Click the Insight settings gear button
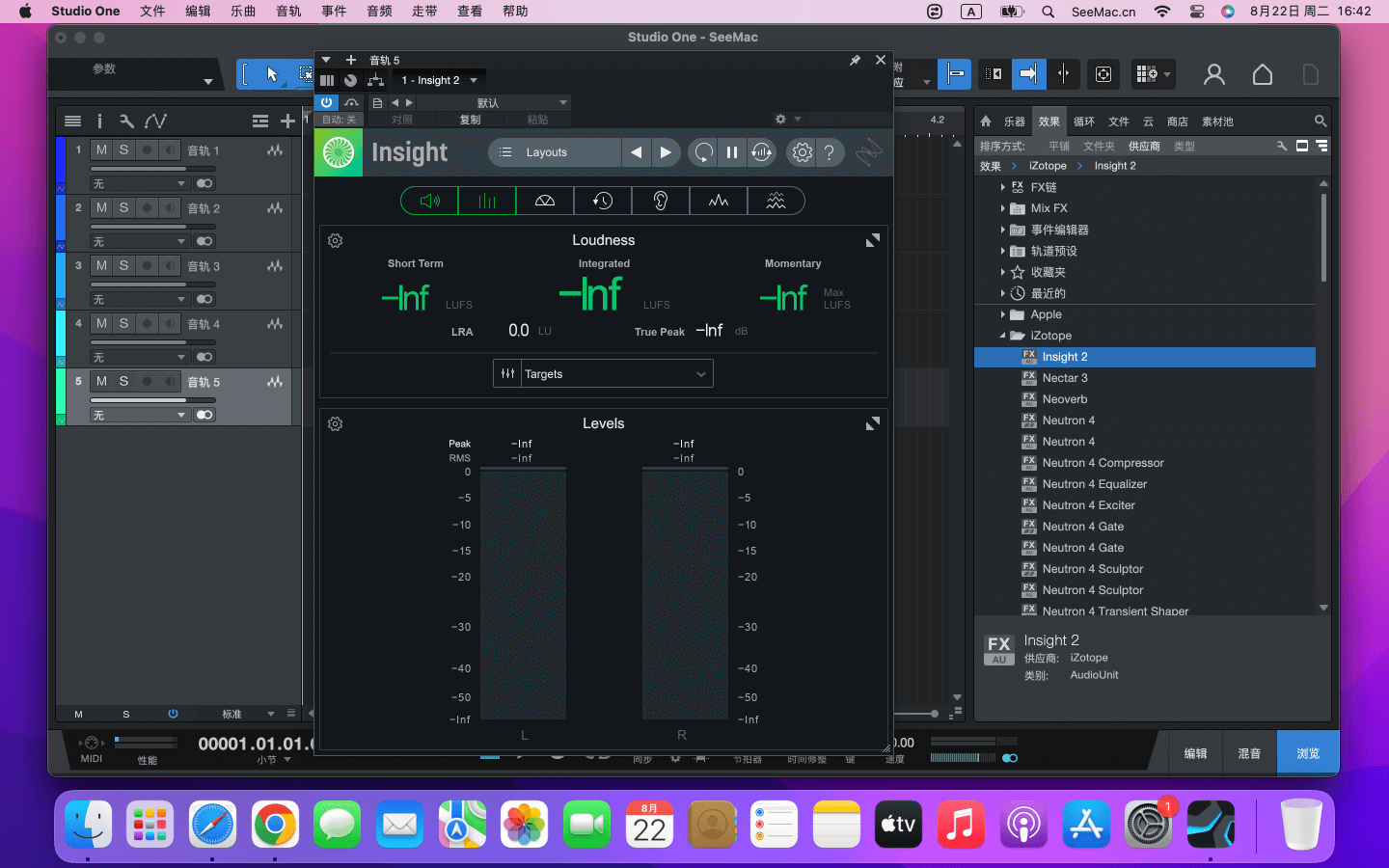 click(802, 152)
